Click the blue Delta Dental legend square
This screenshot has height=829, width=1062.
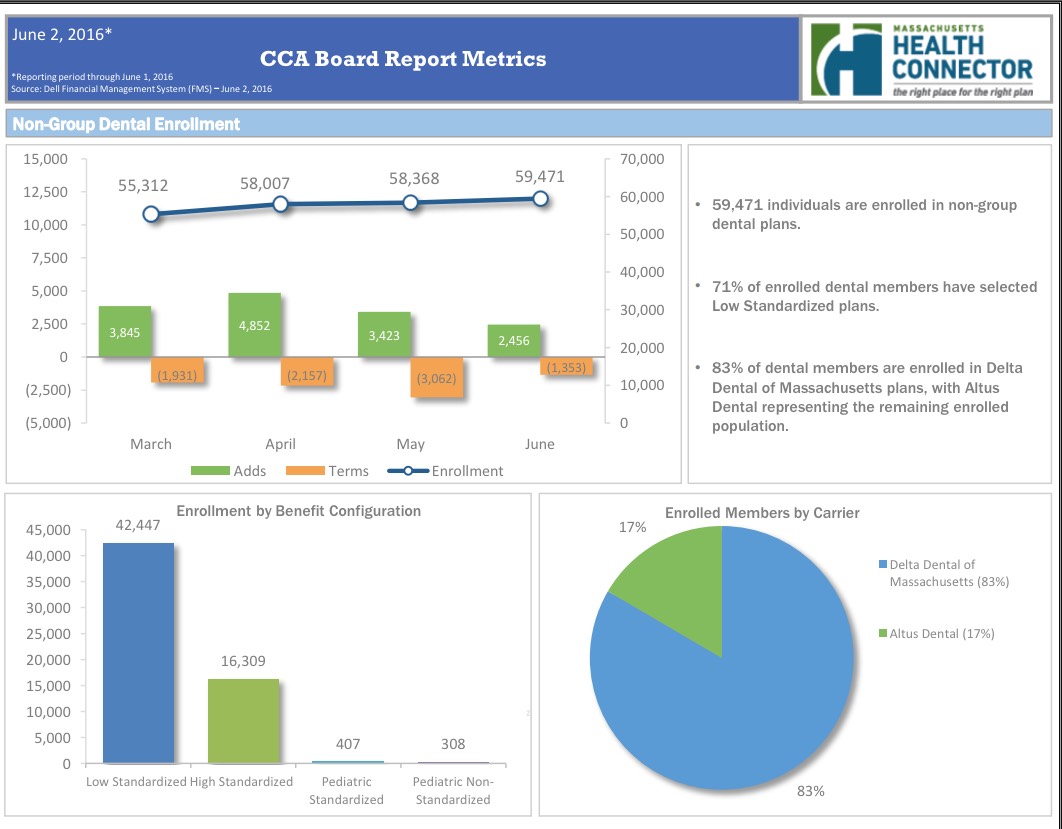tap(883, 566)
